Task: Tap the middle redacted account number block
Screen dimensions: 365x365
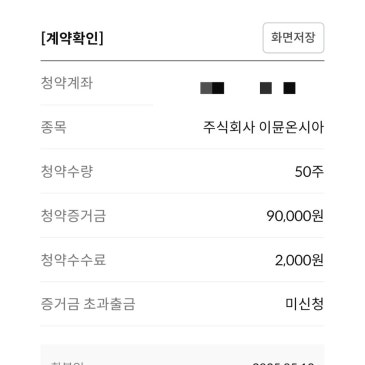Action: (266, 88)
